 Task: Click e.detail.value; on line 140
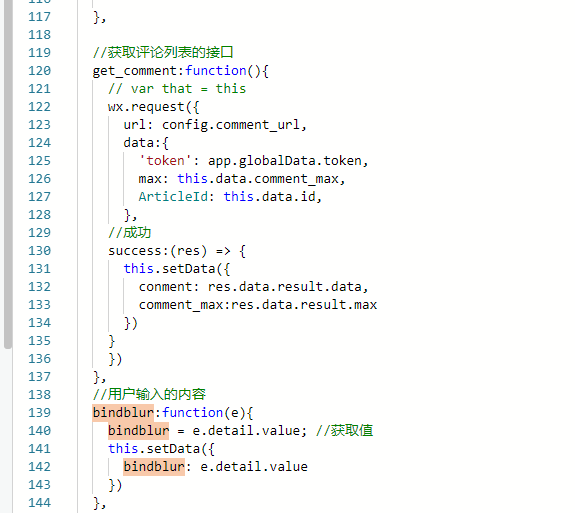[250, 430]
